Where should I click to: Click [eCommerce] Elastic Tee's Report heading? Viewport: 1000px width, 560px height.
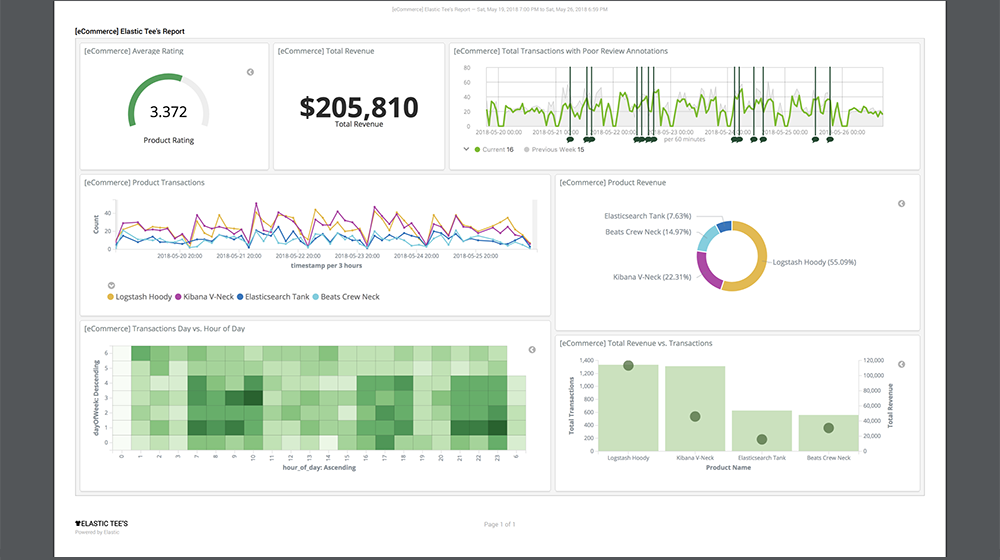point(130,31)
